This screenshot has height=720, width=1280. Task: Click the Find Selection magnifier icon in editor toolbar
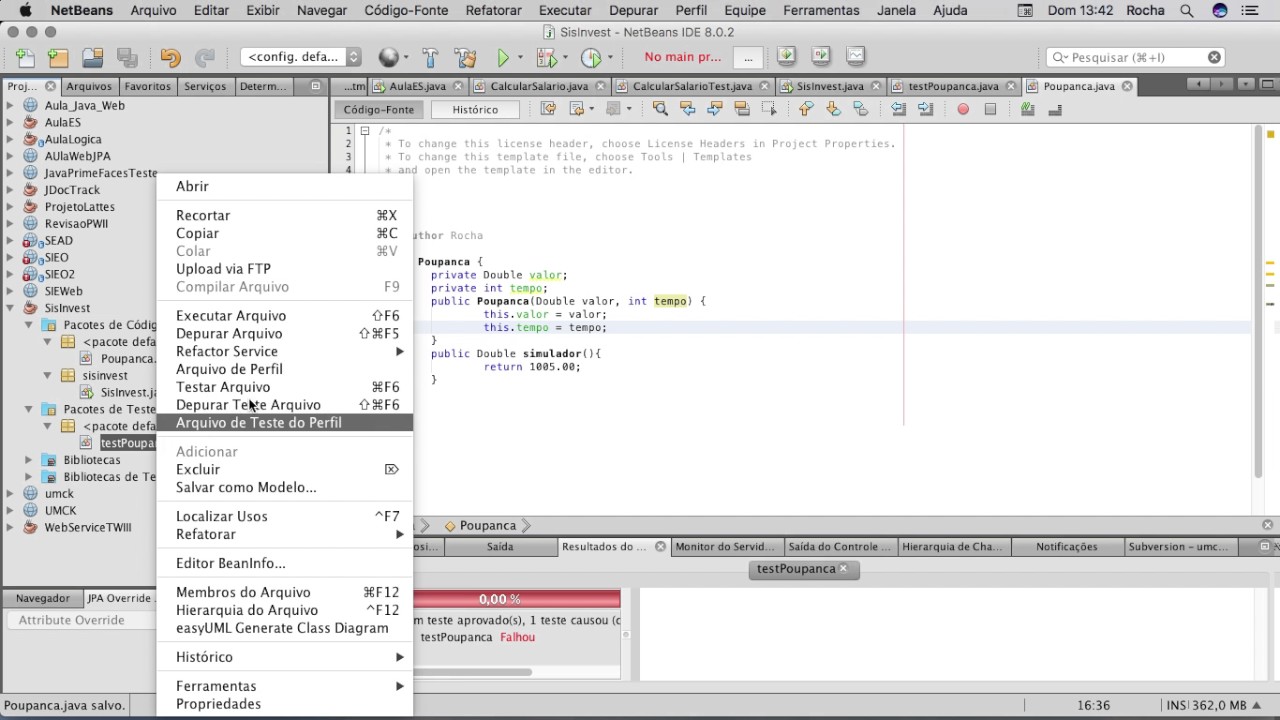pos(660,109)
